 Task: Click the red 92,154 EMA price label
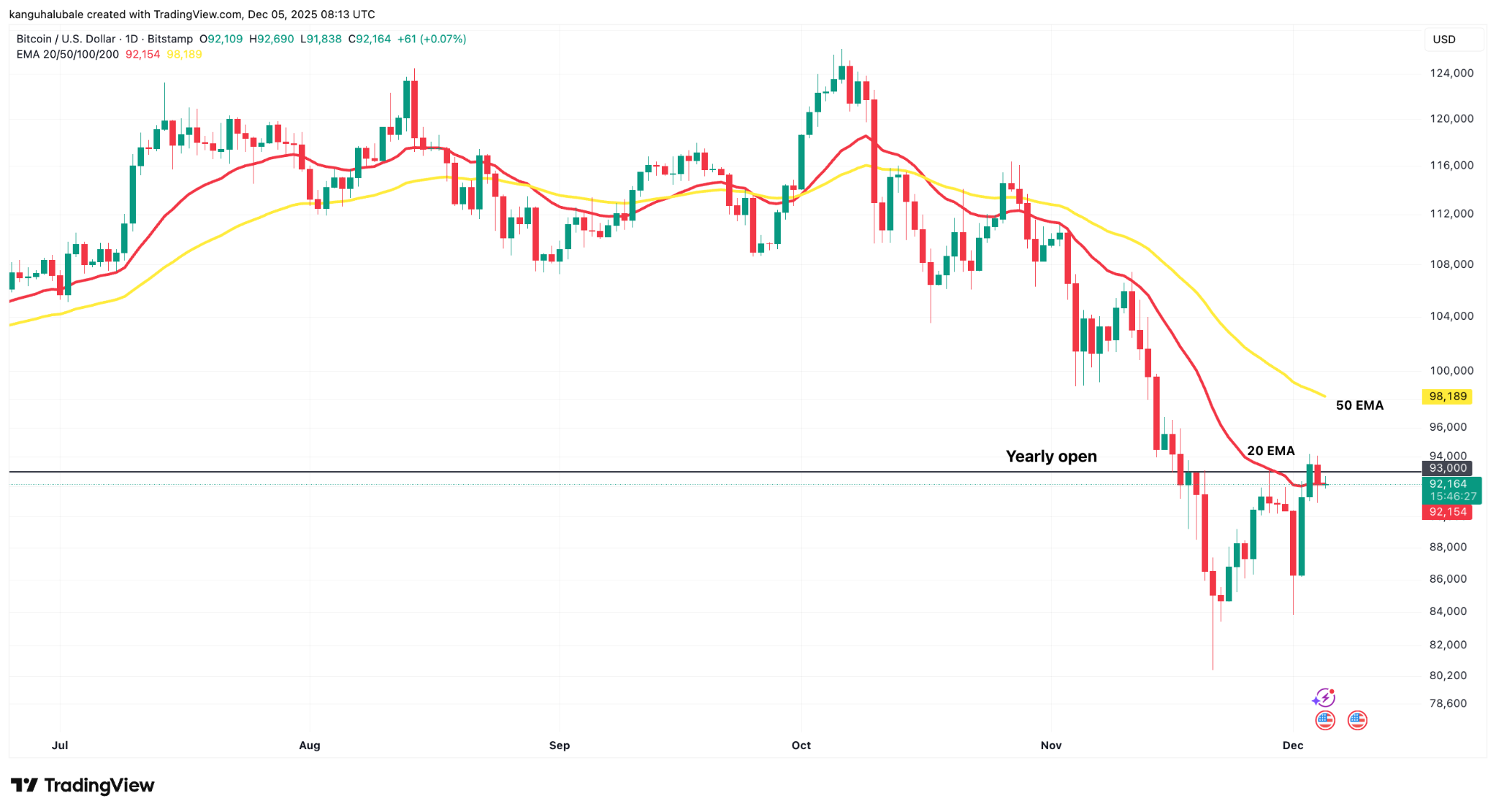pyautogui.click(x=1447, y=512)
